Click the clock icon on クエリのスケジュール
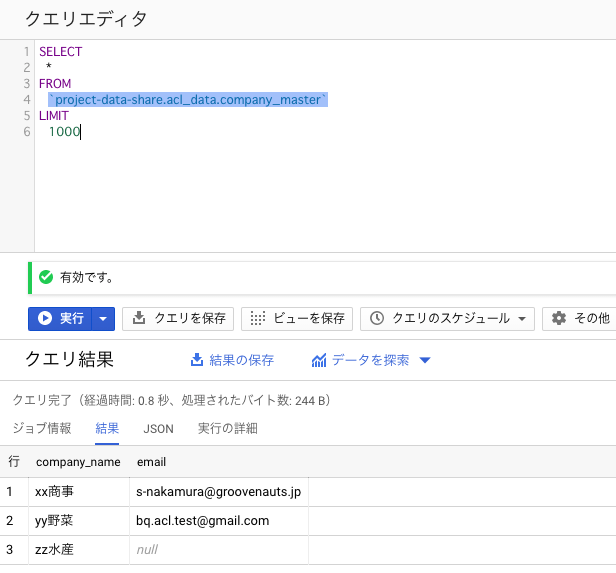 (x=377, y=318)
